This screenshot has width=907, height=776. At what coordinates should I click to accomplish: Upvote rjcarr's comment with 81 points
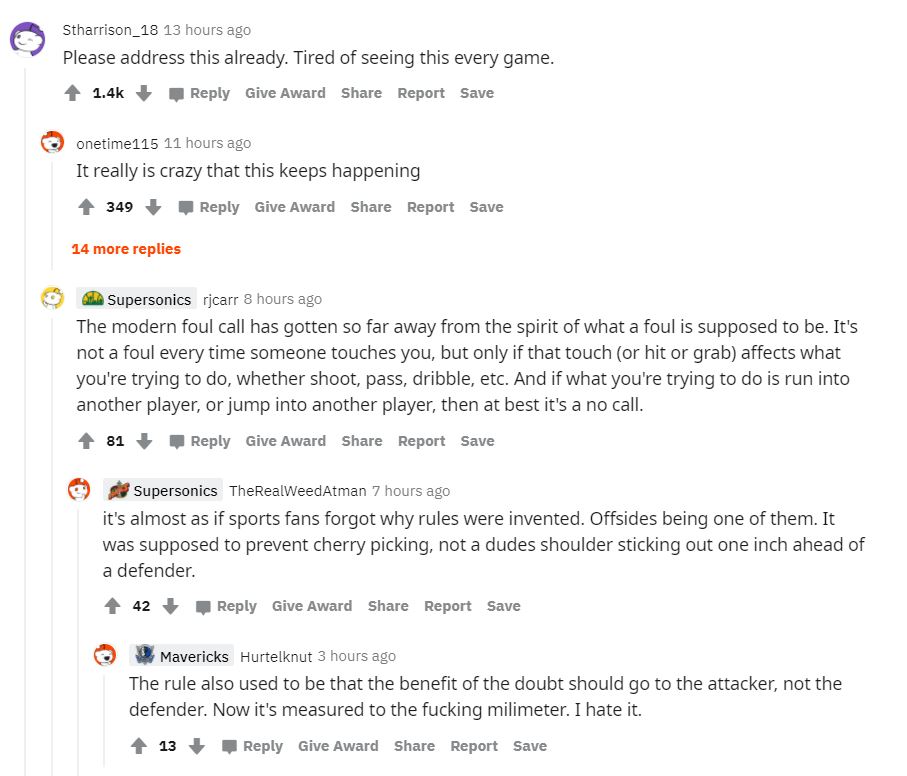[86, 441]
